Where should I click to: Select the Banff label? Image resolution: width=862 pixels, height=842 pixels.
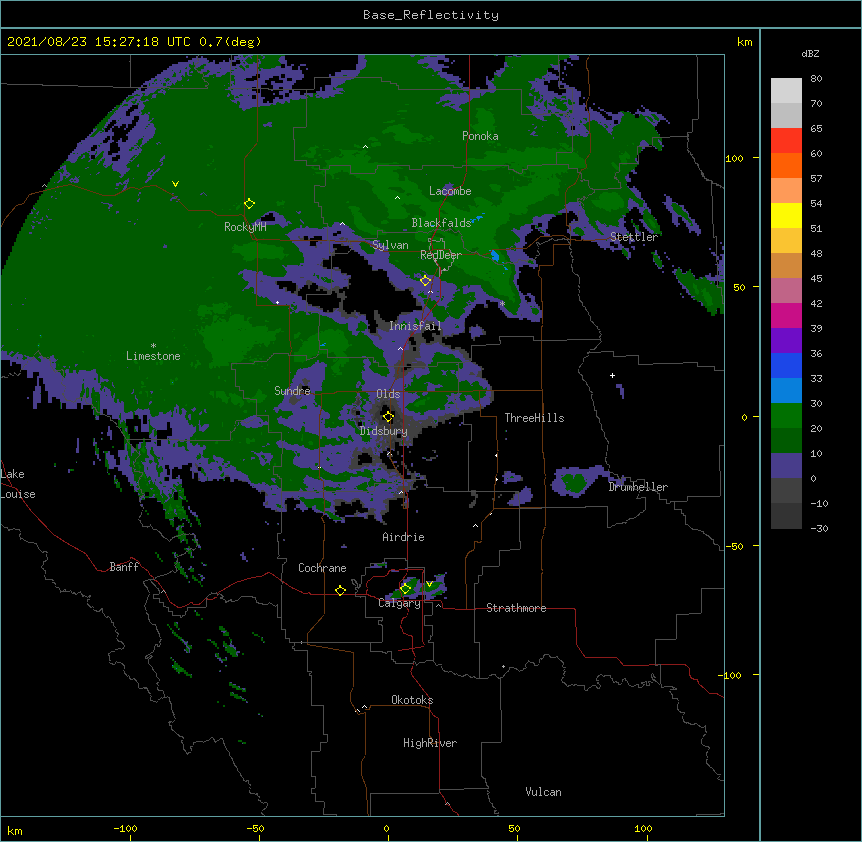click(x=124, y=567)
